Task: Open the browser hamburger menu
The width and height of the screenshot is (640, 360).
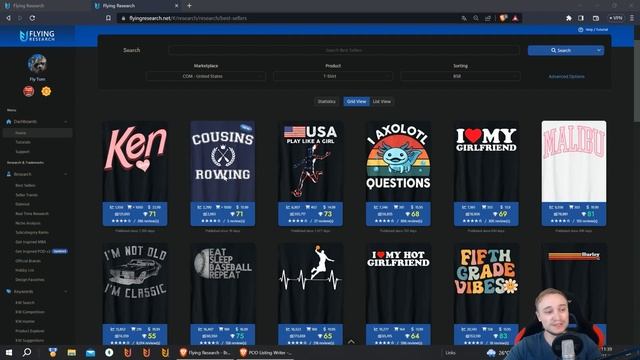Action: (632, 18)
